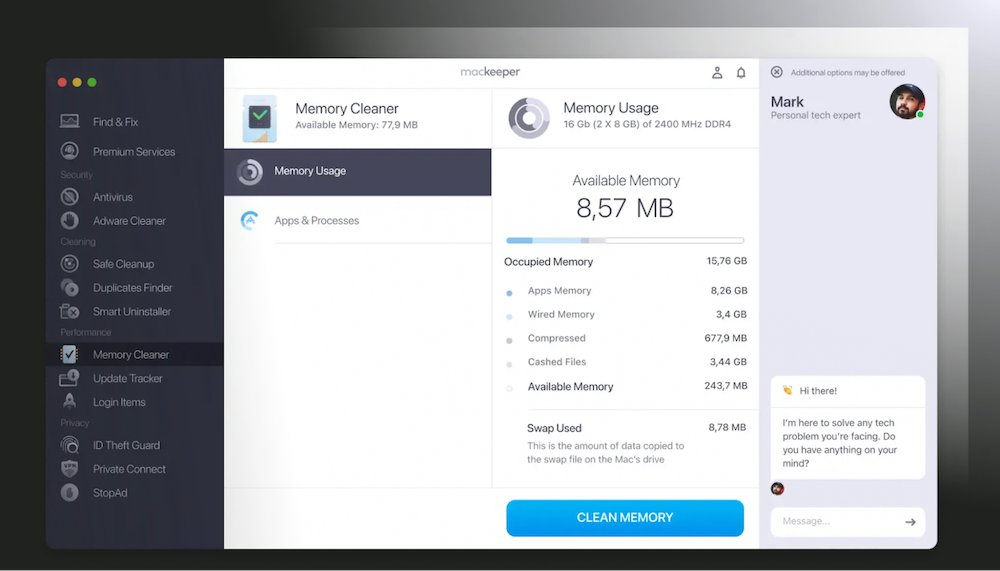Image resolution: width=1000 pixels, height=571 pixels.
Task: Select the Duplicates Finder icon
Action: tap(70, 288)
